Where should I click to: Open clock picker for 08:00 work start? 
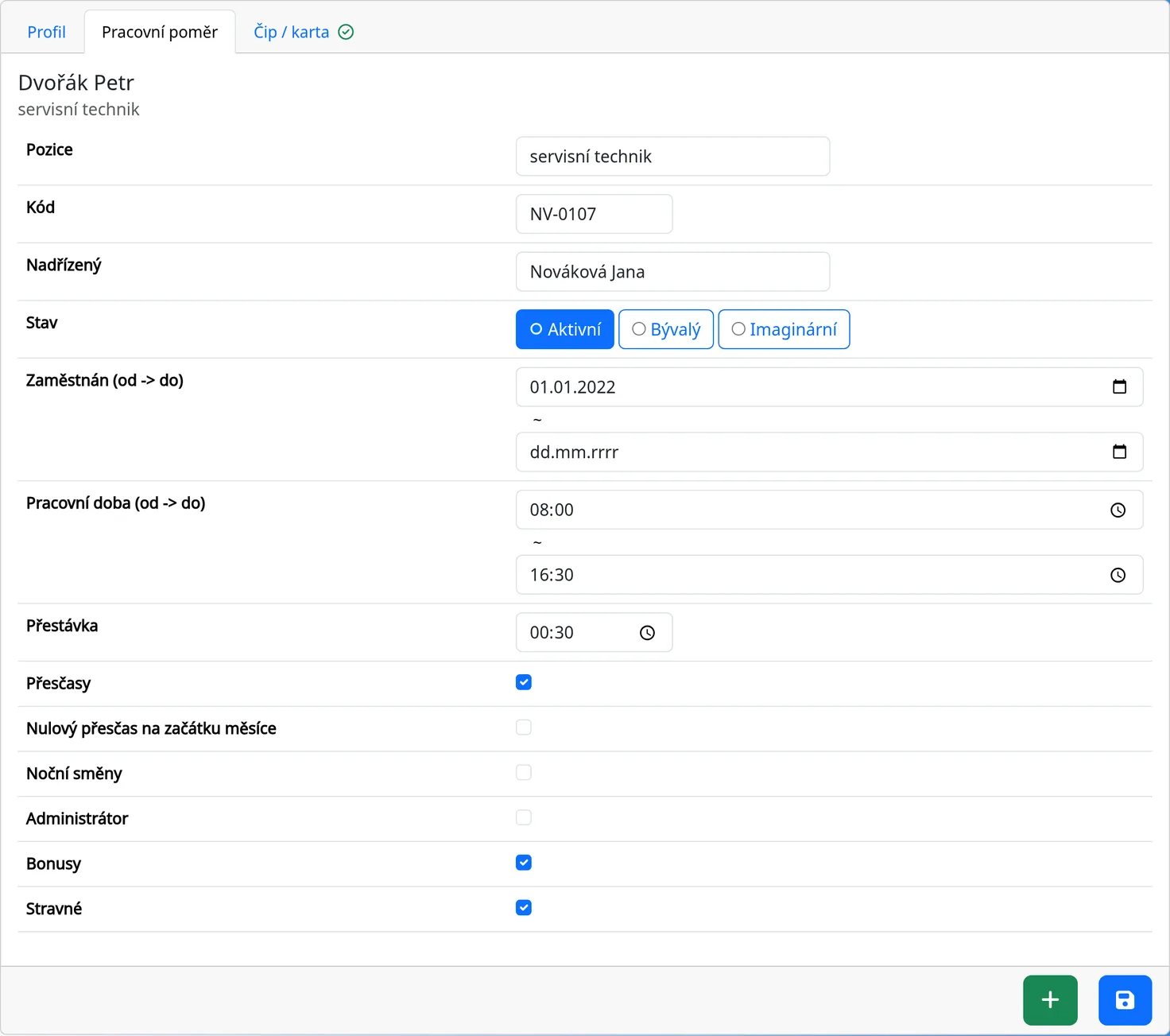[x=1118, y=510]
